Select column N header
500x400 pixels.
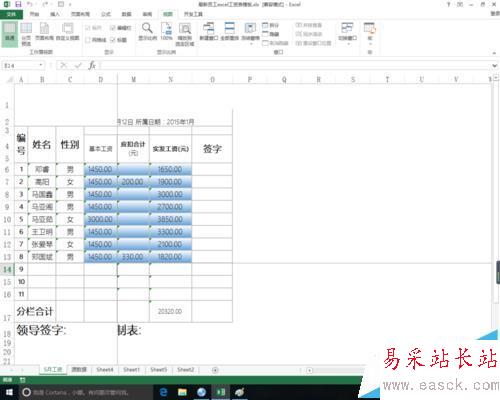[171, 79]
